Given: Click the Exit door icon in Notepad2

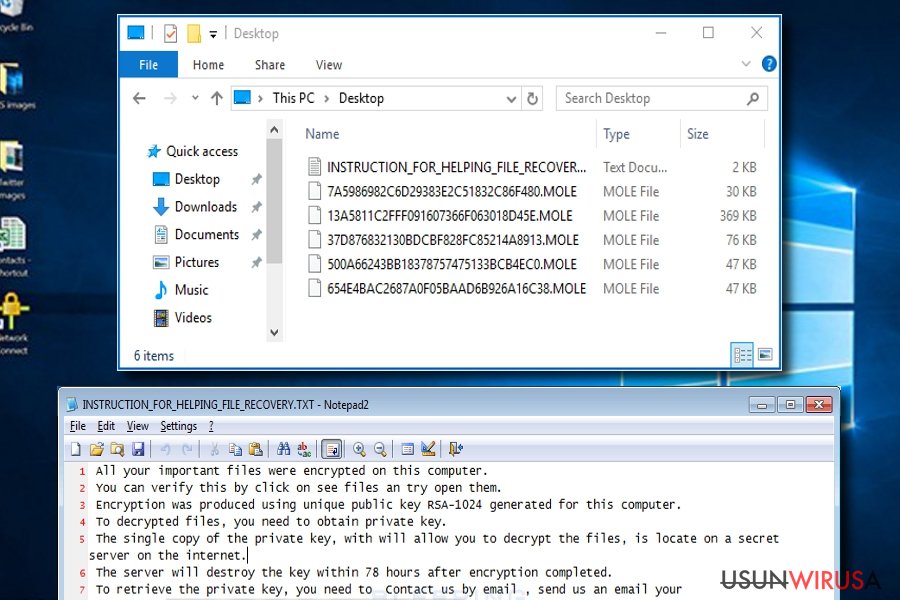Looking at the screenshot, I should click(456, 449).
